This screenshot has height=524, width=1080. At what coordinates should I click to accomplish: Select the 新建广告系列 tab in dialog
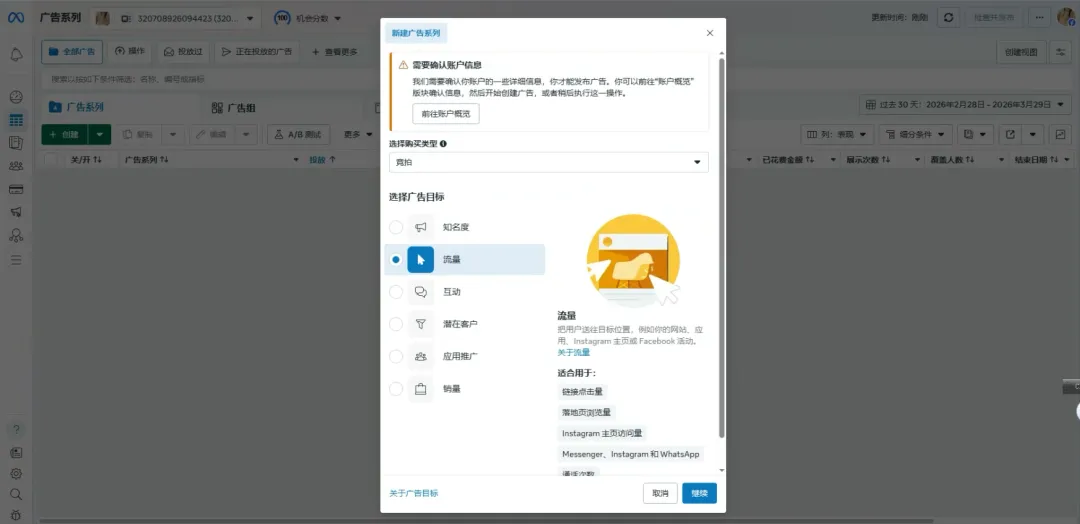[x=416, y=33]
